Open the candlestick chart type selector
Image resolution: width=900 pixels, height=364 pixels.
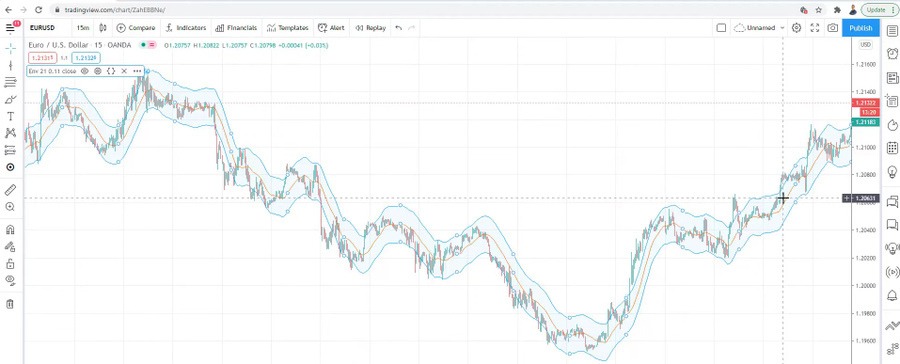point(103,28)
